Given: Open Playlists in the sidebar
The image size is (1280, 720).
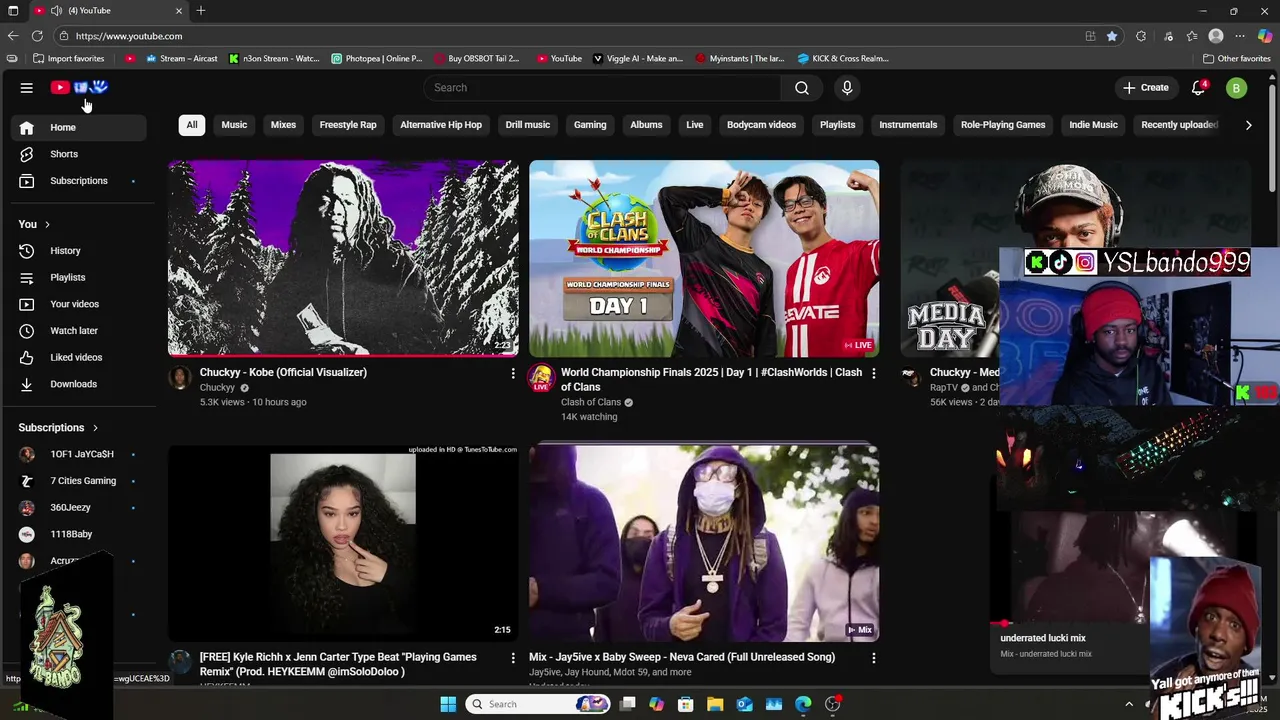Looking at the screenshot, I should click(78, 277).
